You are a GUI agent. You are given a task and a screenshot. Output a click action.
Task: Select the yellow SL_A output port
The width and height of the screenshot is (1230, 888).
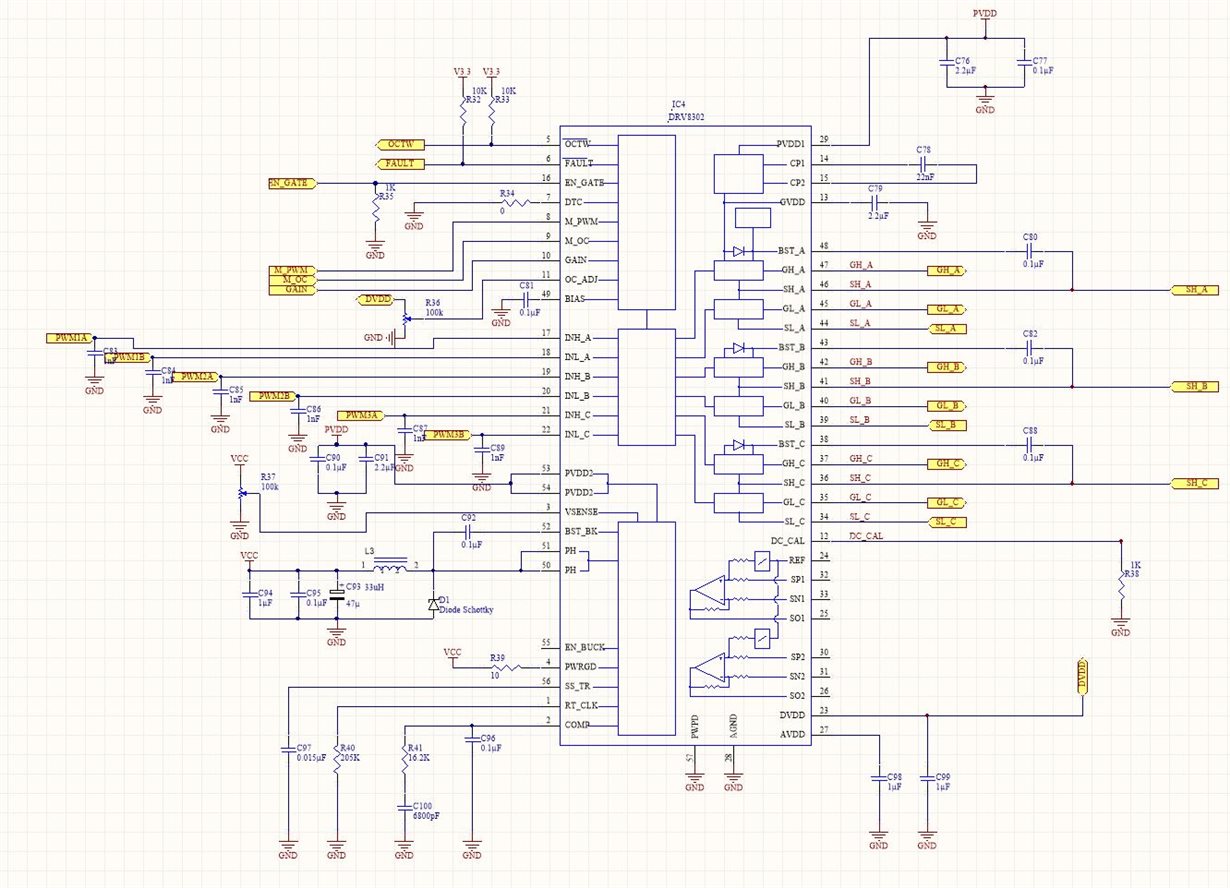click(946, 329)
